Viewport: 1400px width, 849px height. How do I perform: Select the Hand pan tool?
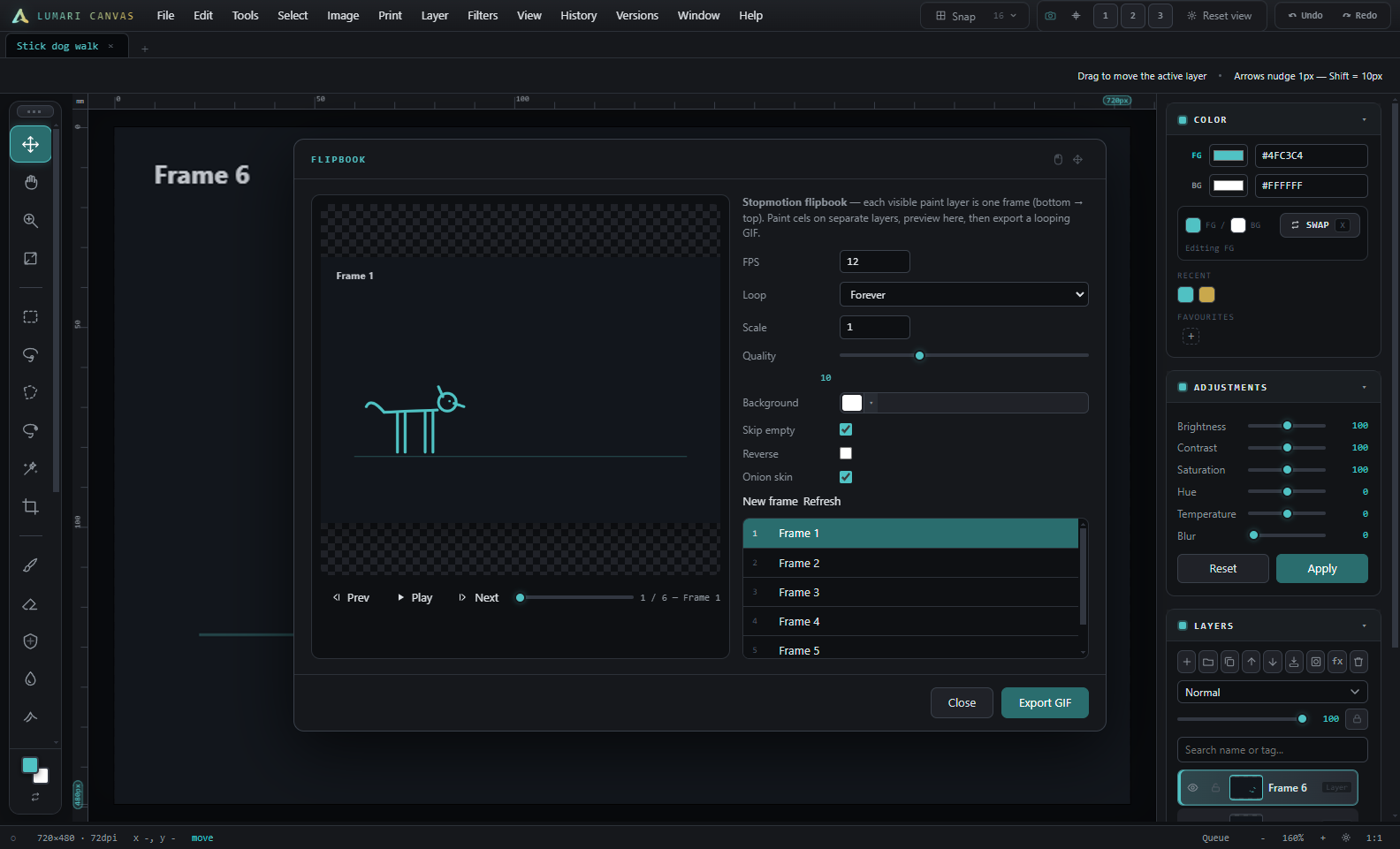pos(31,183)
